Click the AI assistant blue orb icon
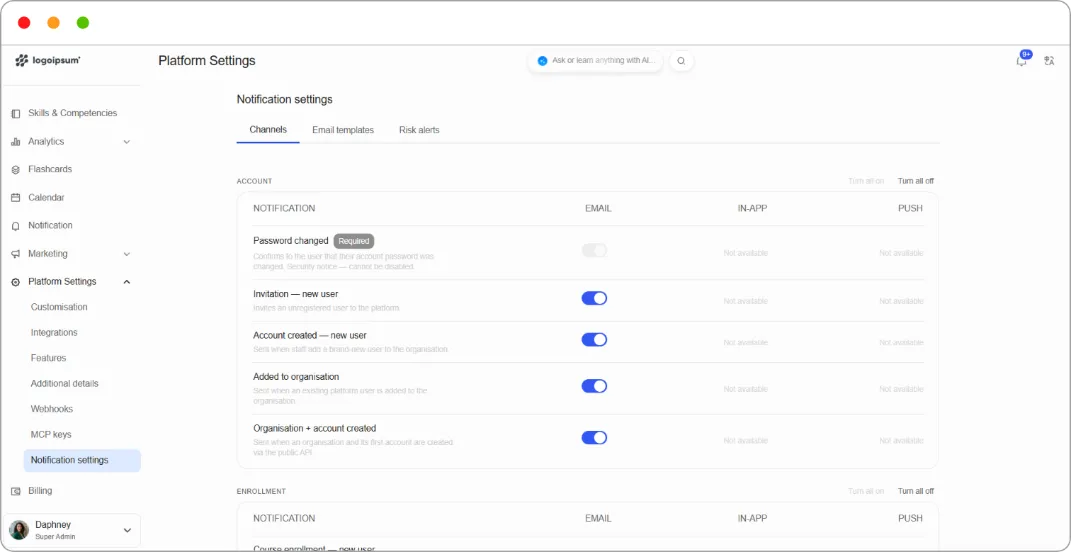The image size is (1071, 552). point(542,61)
